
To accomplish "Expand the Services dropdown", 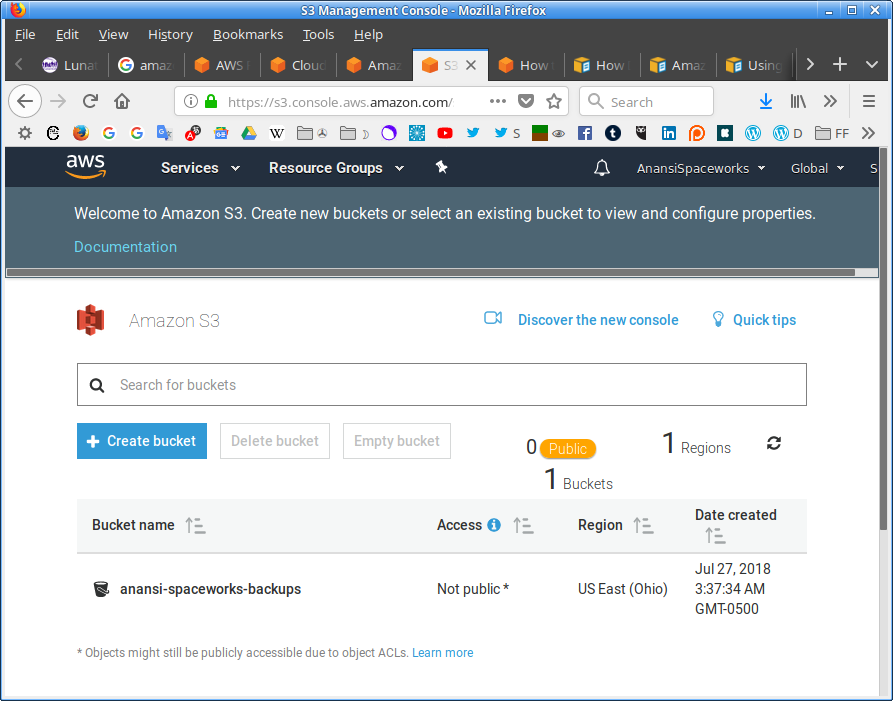I will (x=200, y=168).
